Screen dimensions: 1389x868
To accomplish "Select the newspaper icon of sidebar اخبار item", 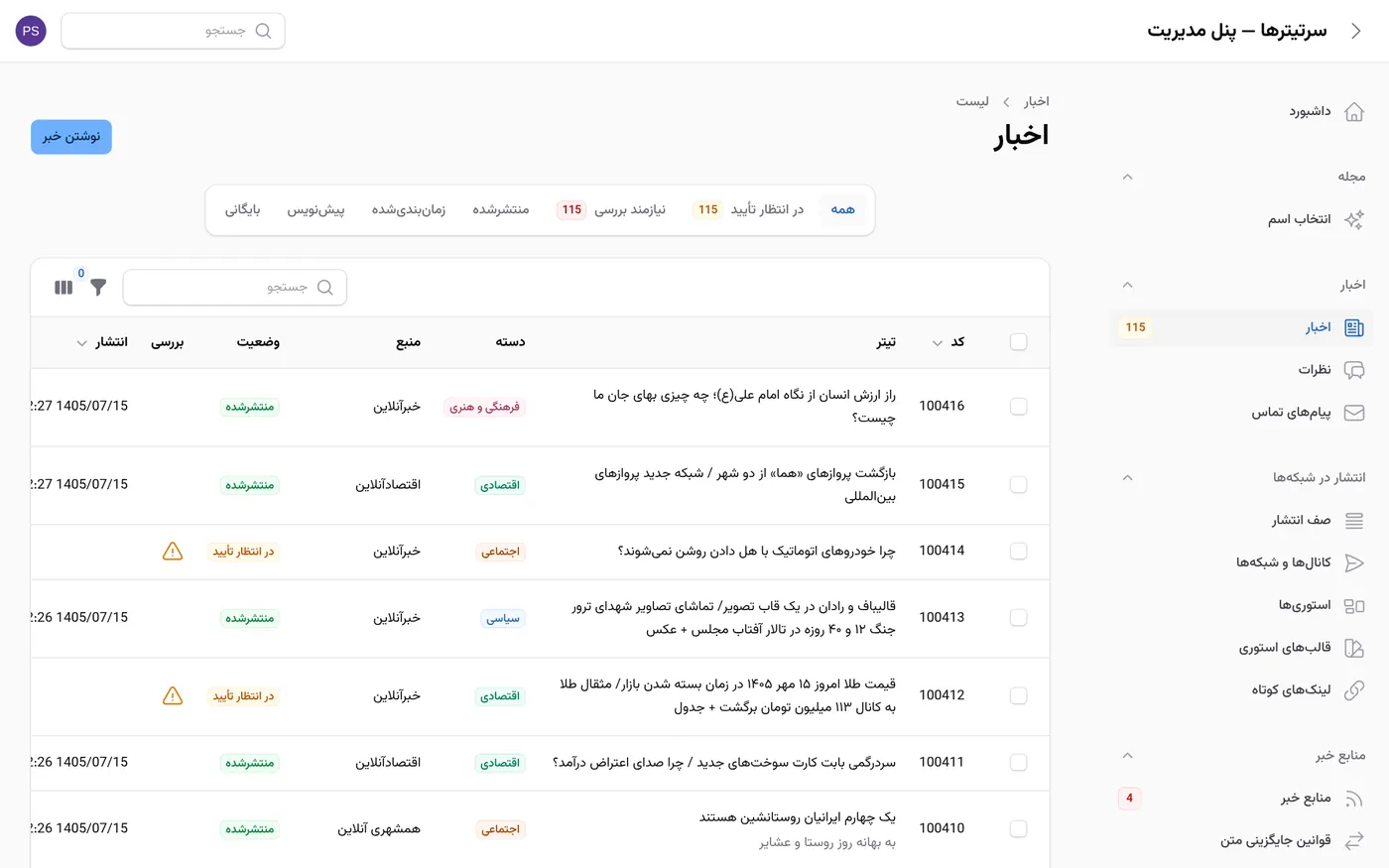I will click(x=1353, y=327).
